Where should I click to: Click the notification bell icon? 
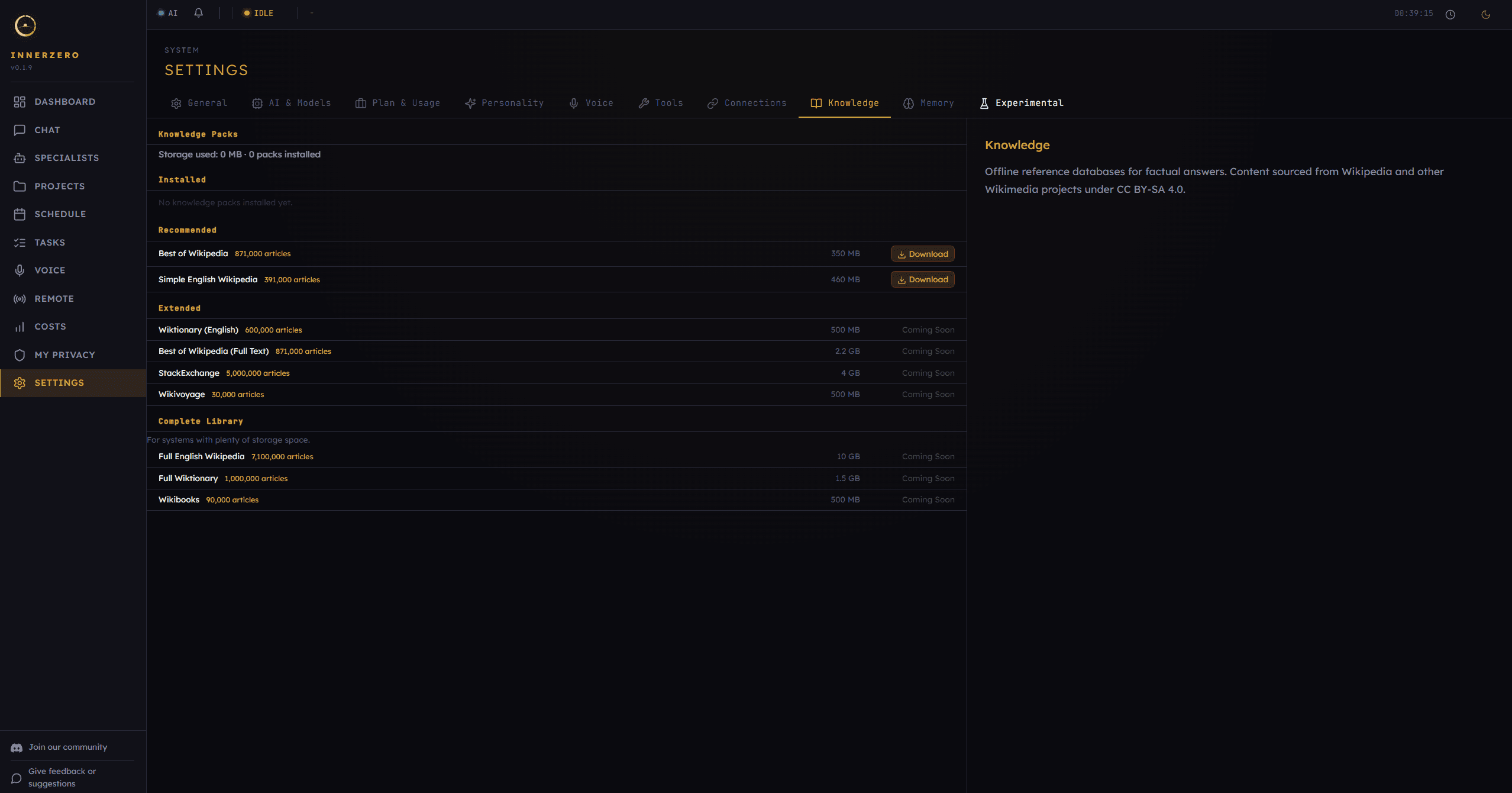click(x=199, y=13)
